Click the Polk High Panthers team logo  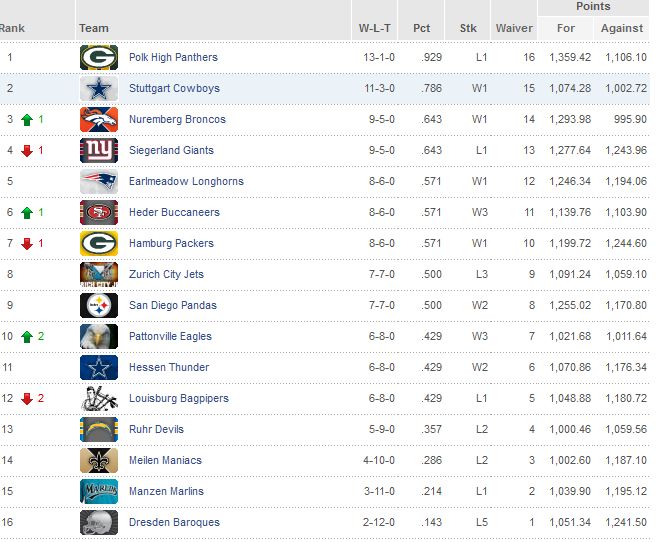[x=99, y=57]
